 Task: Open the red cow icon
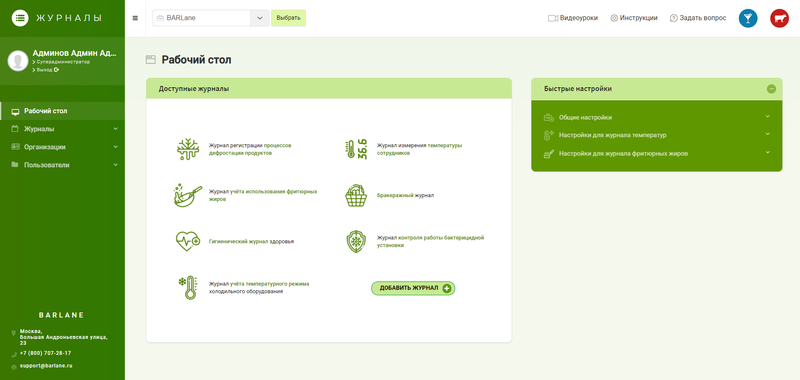[x=779, y=18]
